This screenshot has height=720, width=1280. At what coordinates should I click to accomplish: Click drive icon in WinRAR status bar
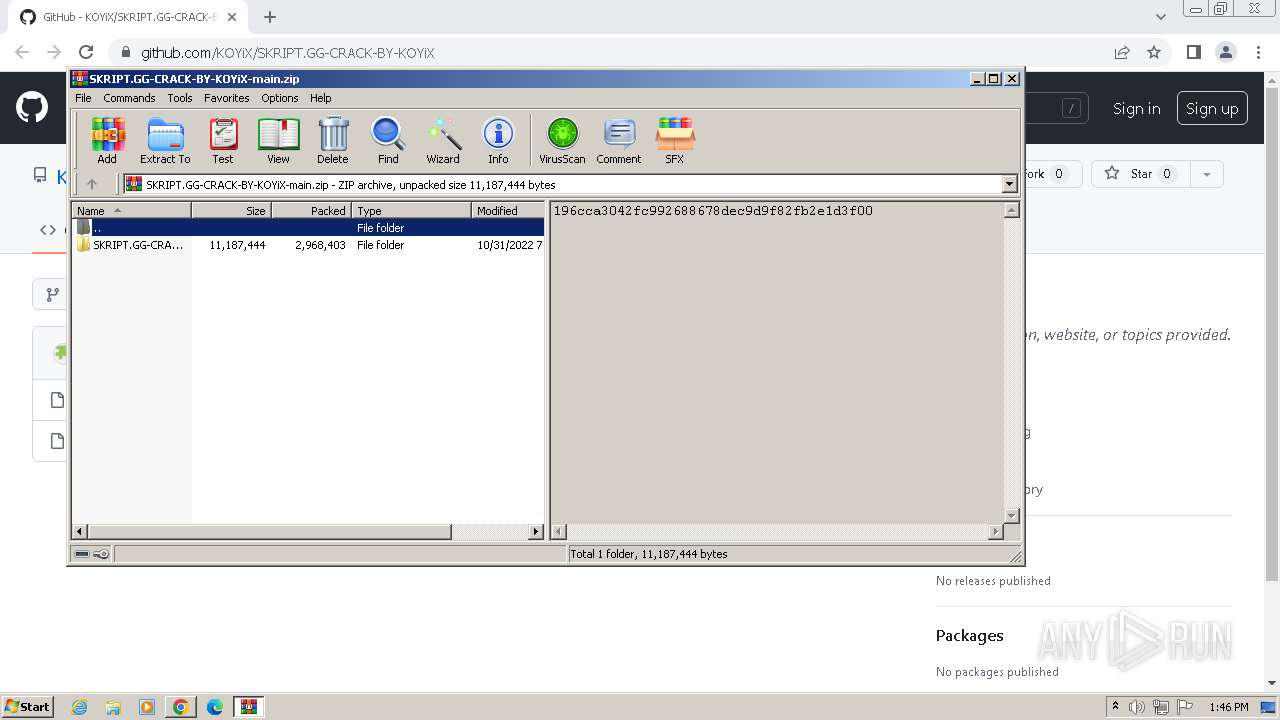pos(82,553)
